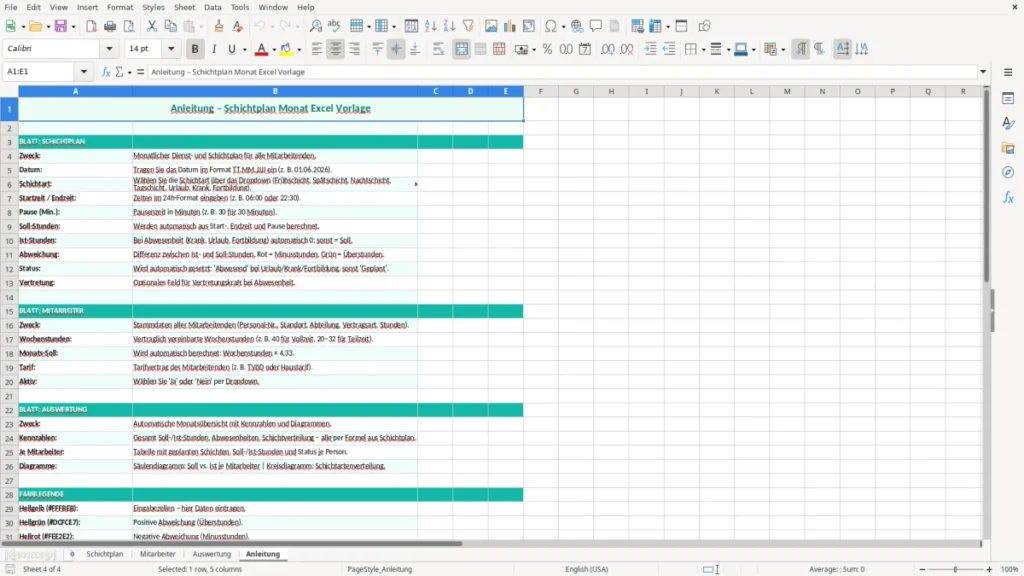Toggle Align Left
1024x576 pixels.
tap(317, 49)
